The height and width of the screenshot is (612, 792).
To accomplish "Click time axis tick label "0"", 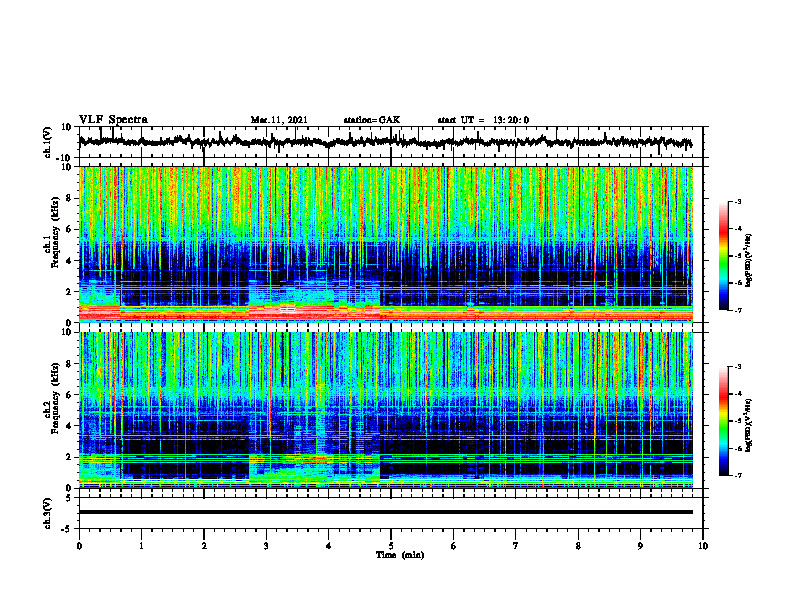I will coord(79,546).
